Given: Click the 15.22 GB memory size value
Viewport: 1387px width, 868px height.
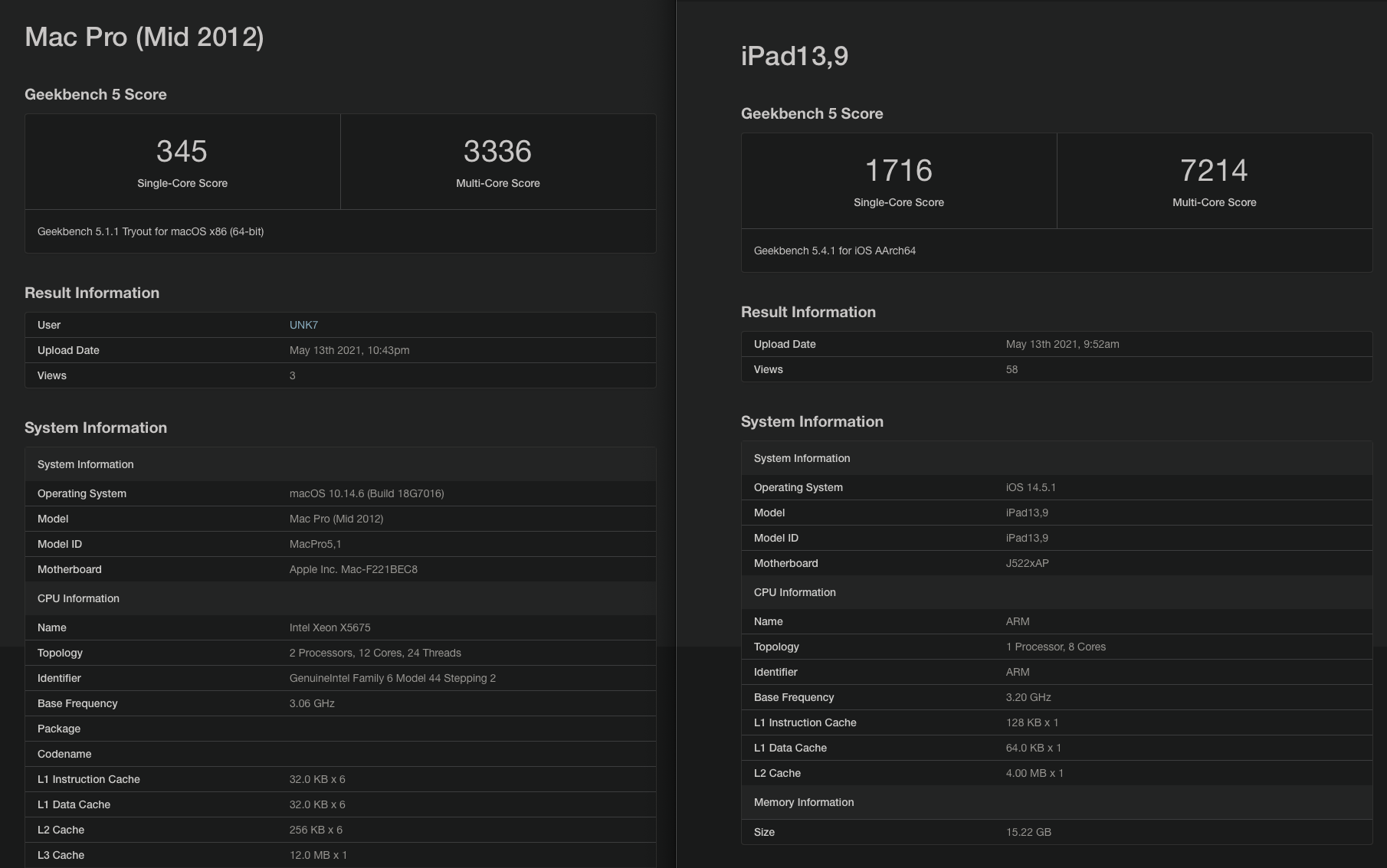Looking at the screenshot, I should (1028, 832).
